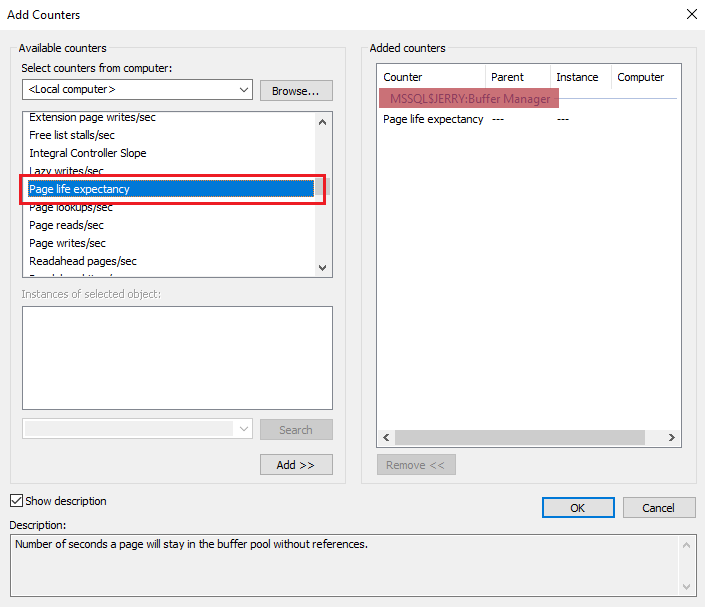Select the MSSQL$JERRY:Buffer Manager group
705x607 pixels.
(x=470, y=99)
